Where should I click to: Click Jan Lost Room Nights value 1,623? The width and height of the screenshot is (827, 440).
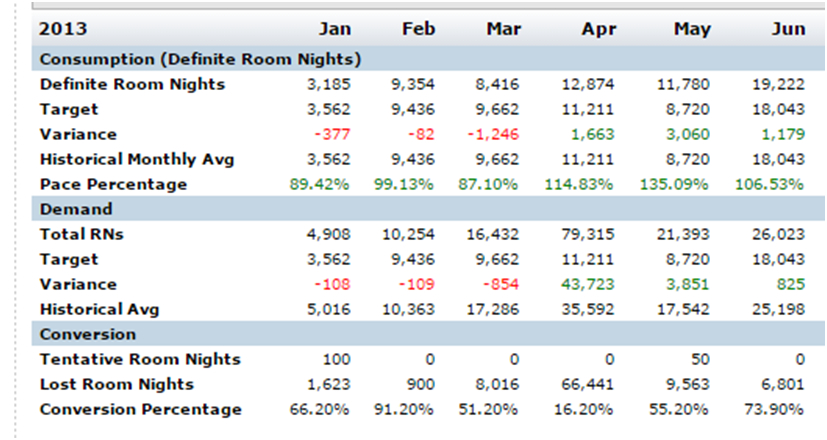click(329, 384)
